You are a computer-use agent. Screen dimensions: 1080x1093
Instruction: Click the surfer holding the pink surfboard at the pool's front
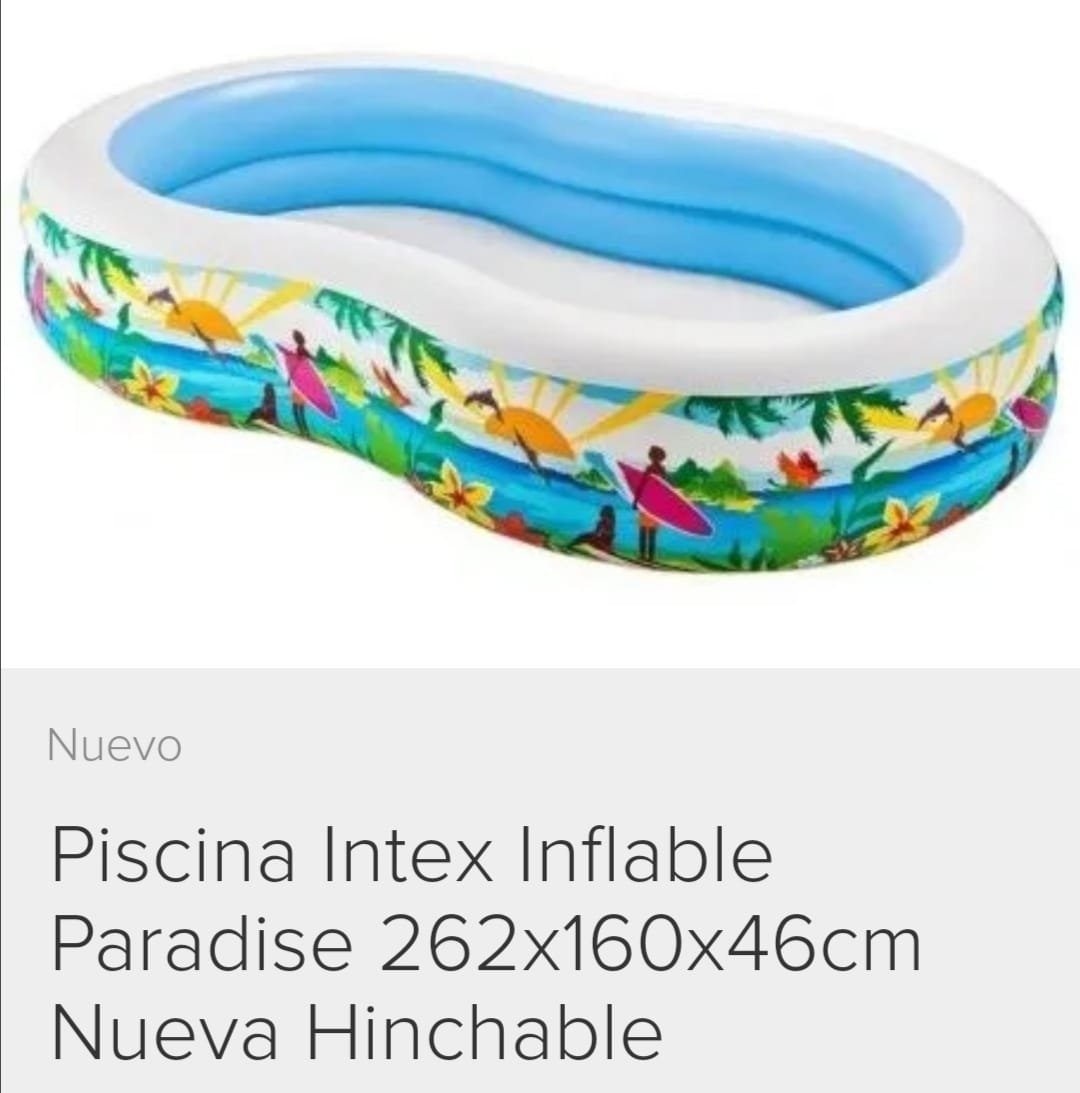652,503
